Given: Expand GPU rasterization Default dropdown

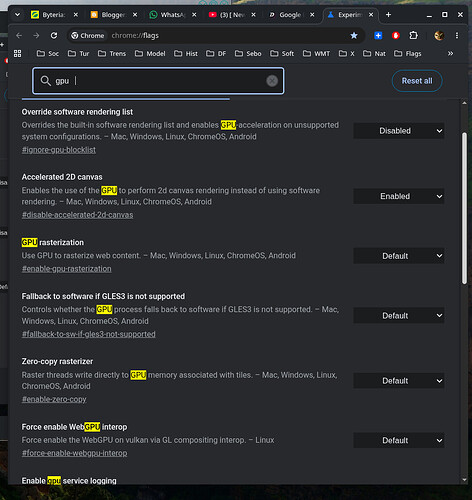Looking at the screenshot, I should pyautogui.click(x=399, y=256).
